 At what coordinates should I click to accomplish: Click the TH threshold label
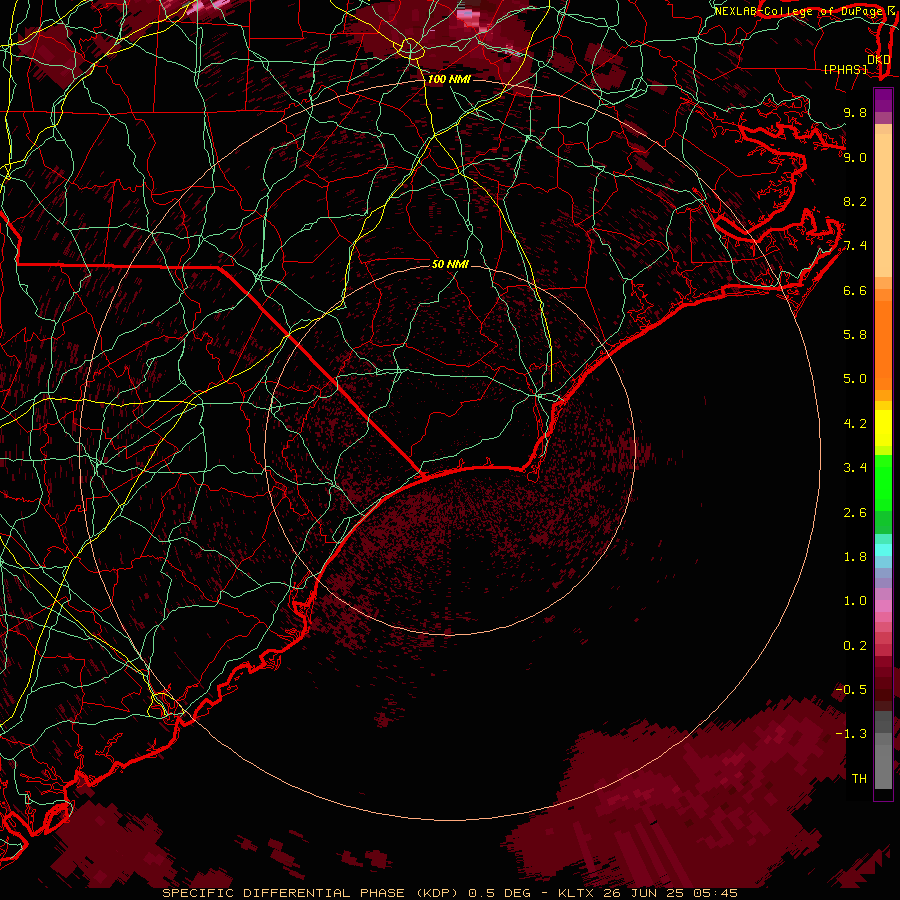click(859, 778)
